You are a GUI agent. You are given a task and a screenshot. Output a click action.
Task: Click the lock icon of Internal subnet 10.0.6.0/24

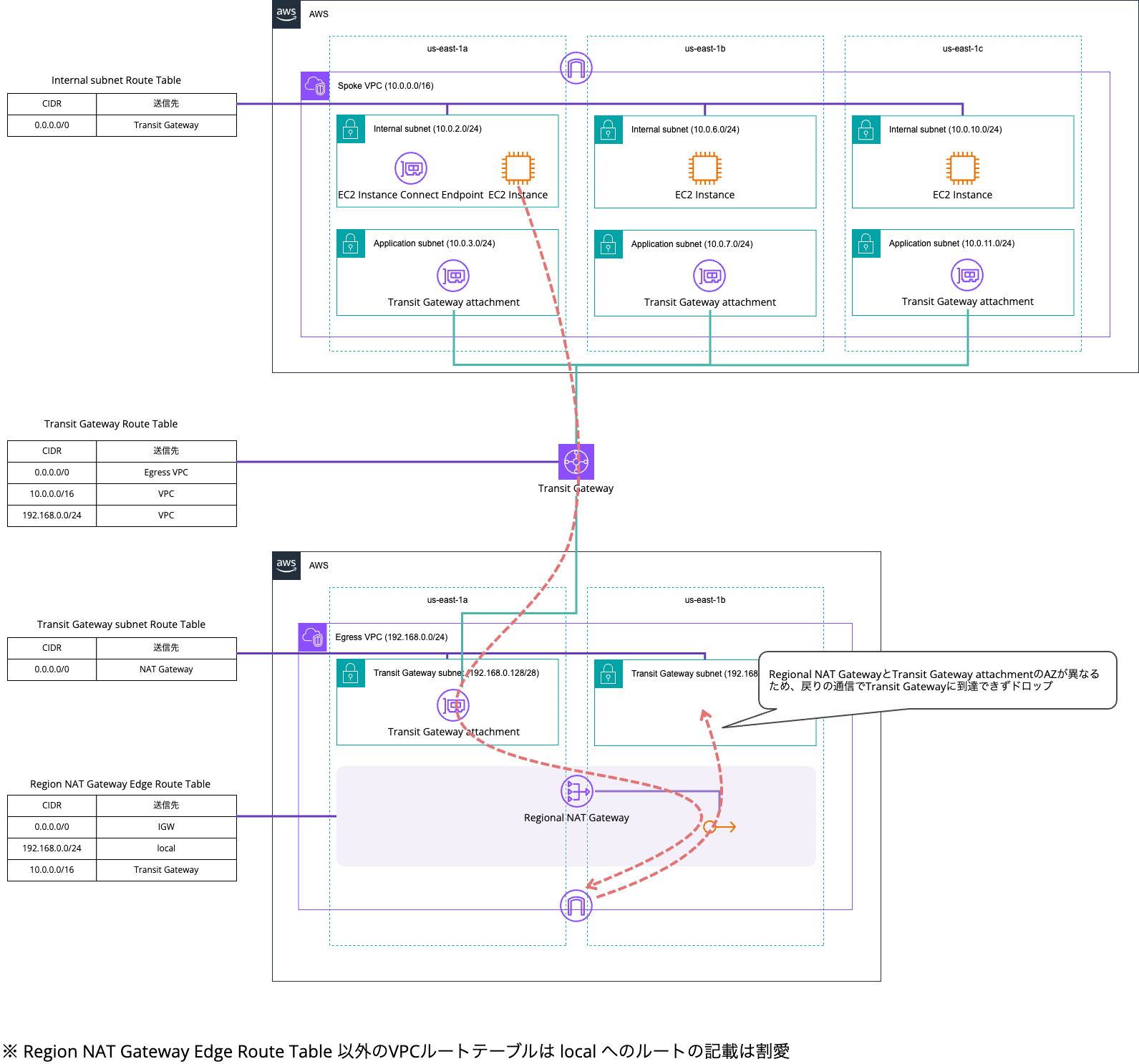[609, 130]
